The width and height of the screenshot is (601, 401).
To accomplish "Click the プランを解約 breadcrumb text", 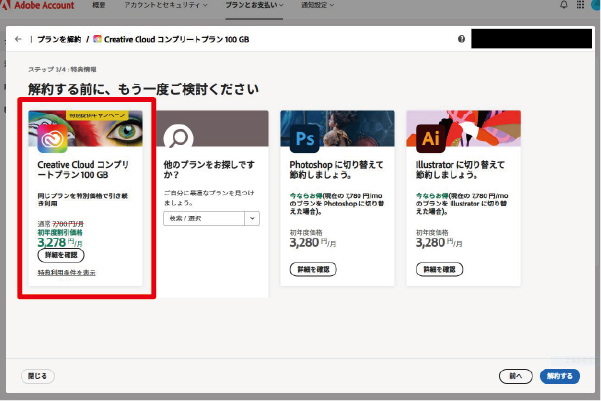I will [x=59, y=39].
